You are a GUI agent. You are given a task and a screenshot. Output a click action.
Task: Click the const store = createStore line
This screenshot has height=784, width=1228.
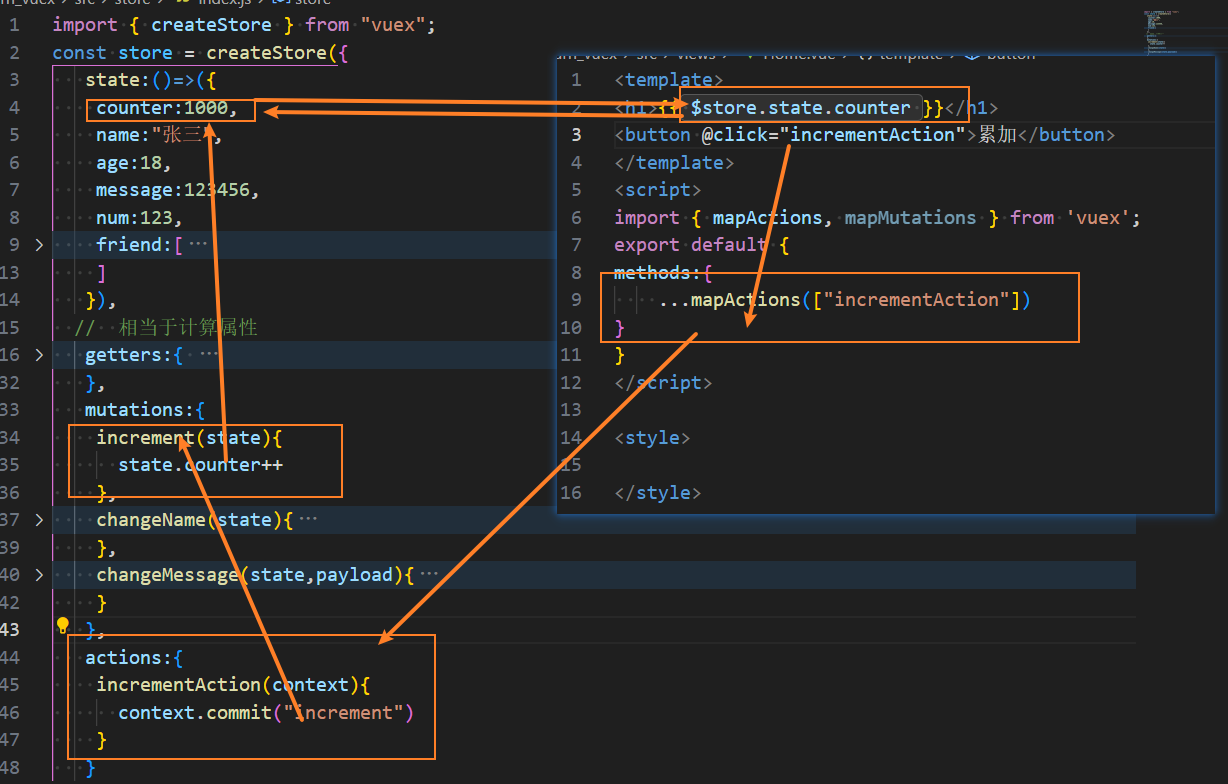200,52
